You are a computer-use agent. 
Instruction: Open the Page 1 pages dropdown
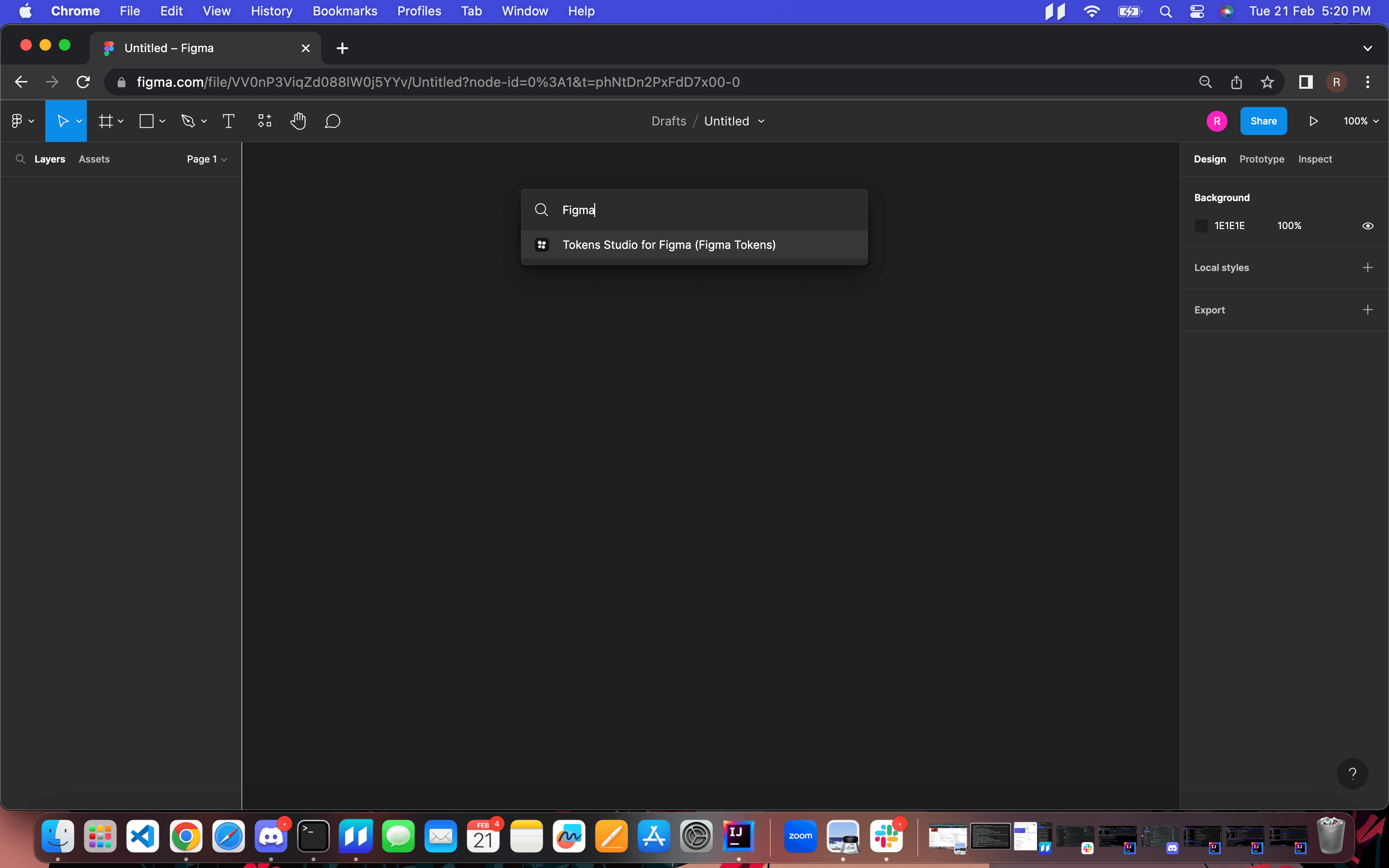[206, 159]
